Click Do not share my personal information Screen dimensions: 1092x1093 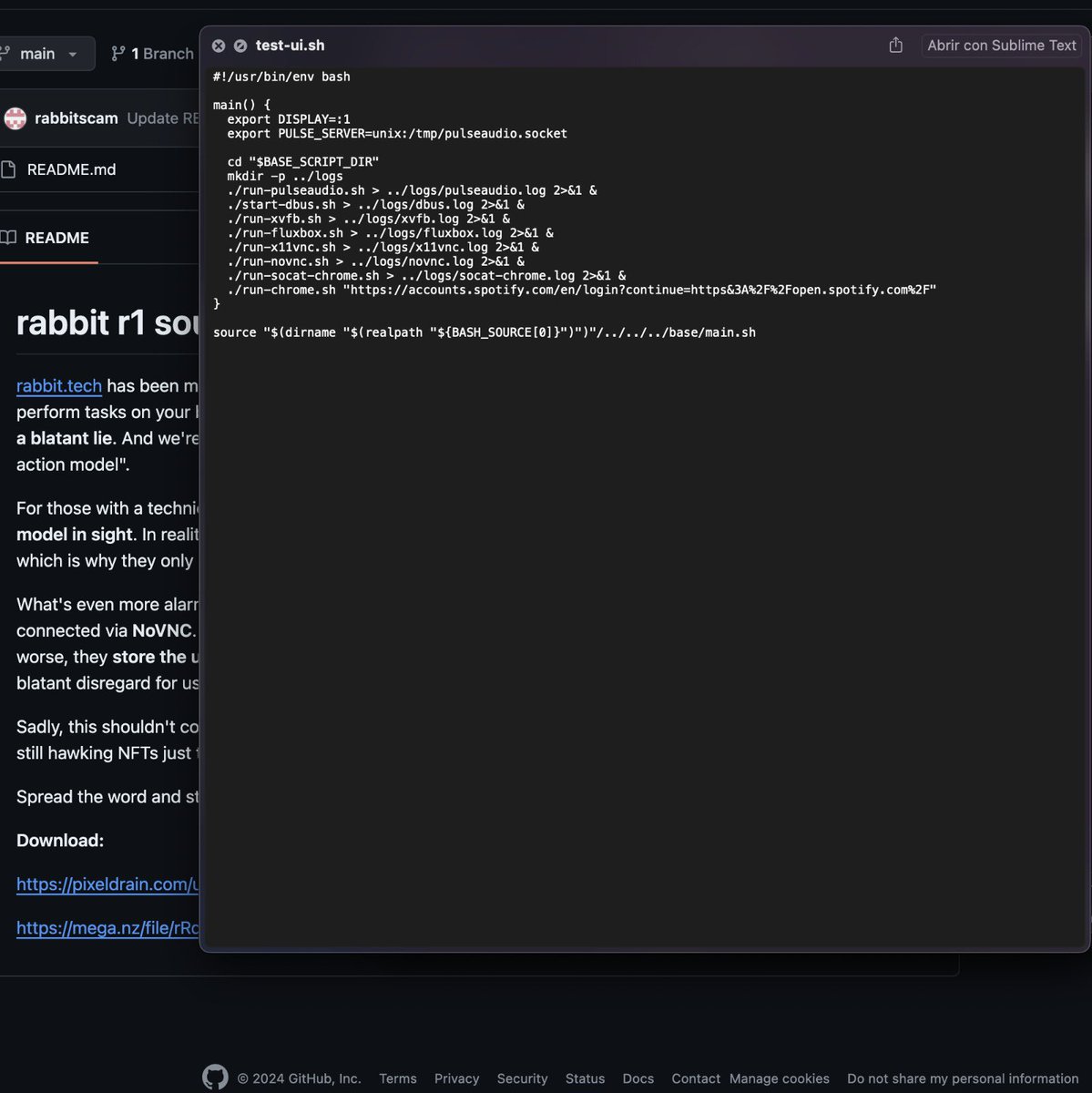coord(963,1078)
